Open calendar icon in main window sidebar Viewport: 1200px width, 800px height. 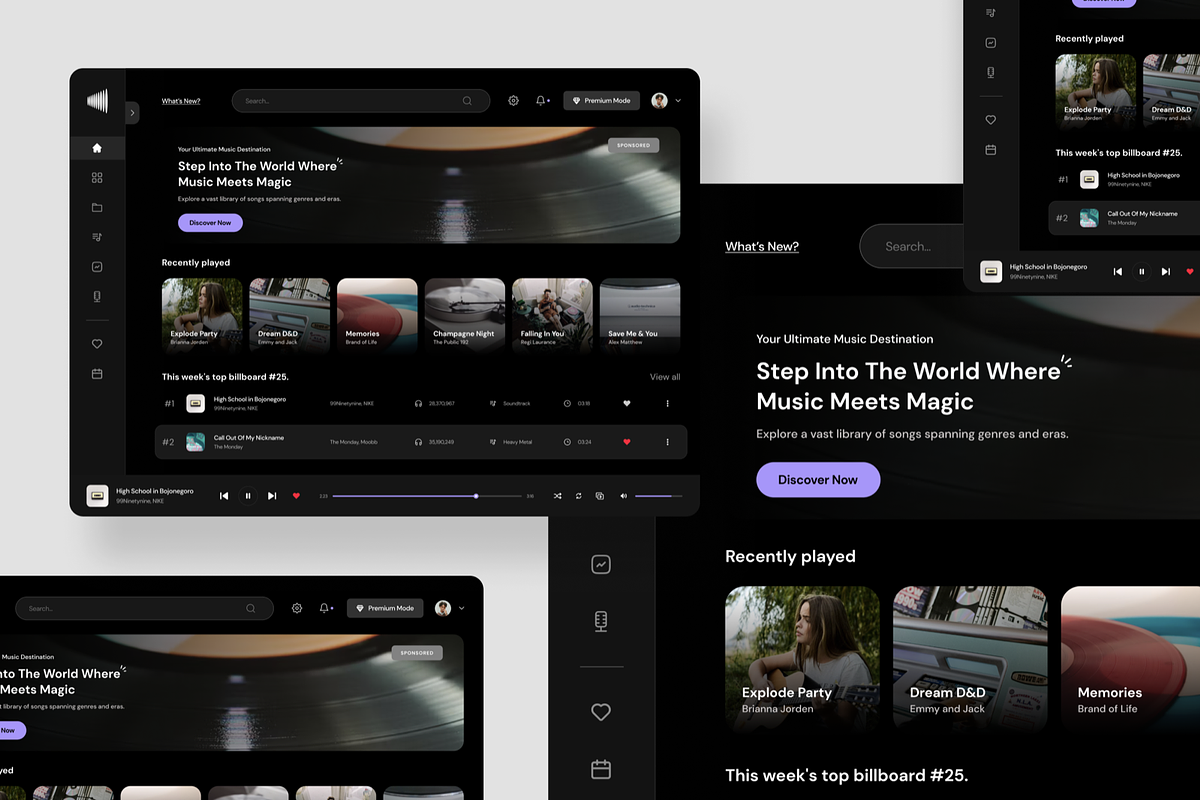tap(97, 374)
